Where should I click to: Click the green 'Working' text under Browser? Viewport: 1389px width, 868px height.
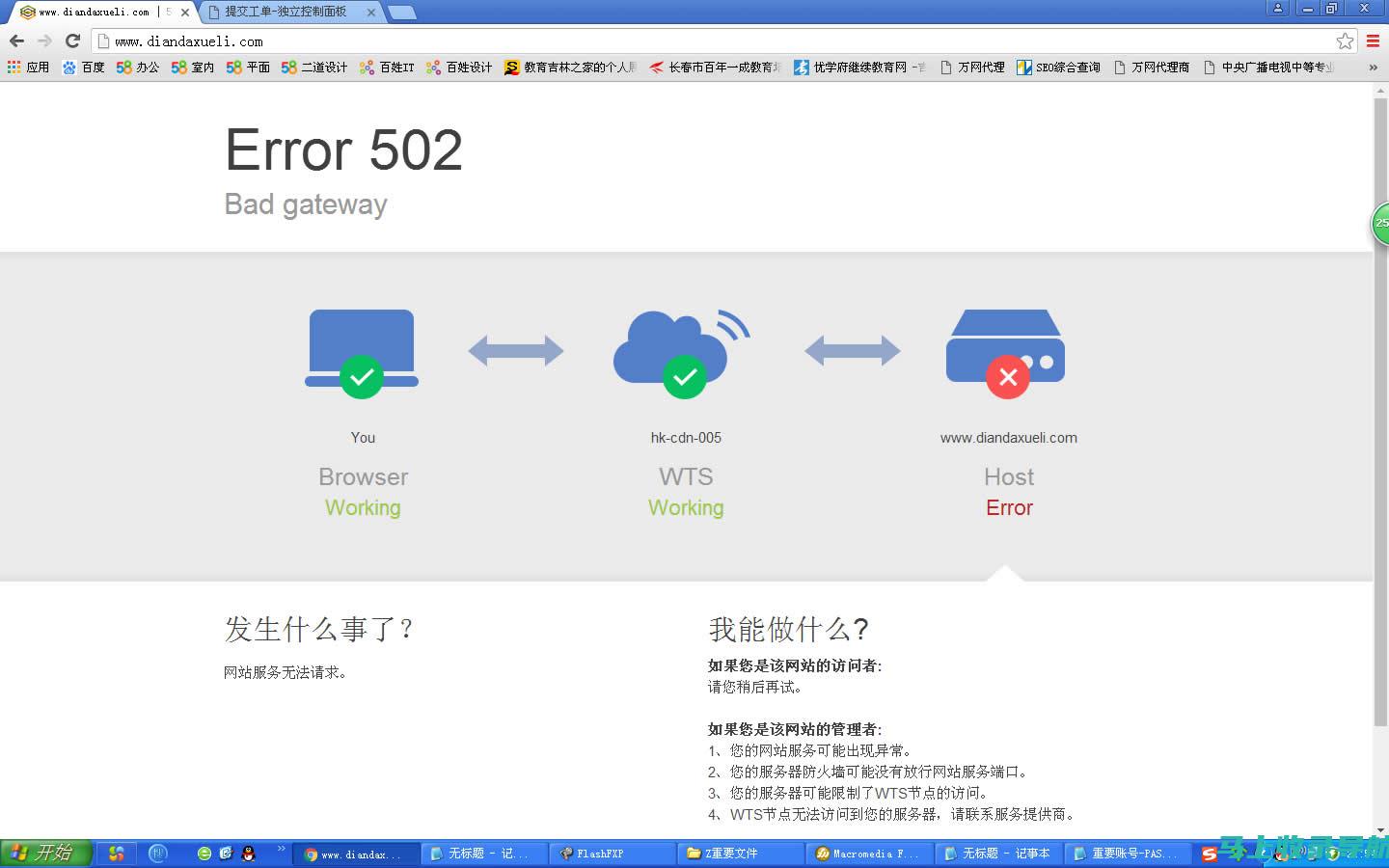(x=363, y=508)
